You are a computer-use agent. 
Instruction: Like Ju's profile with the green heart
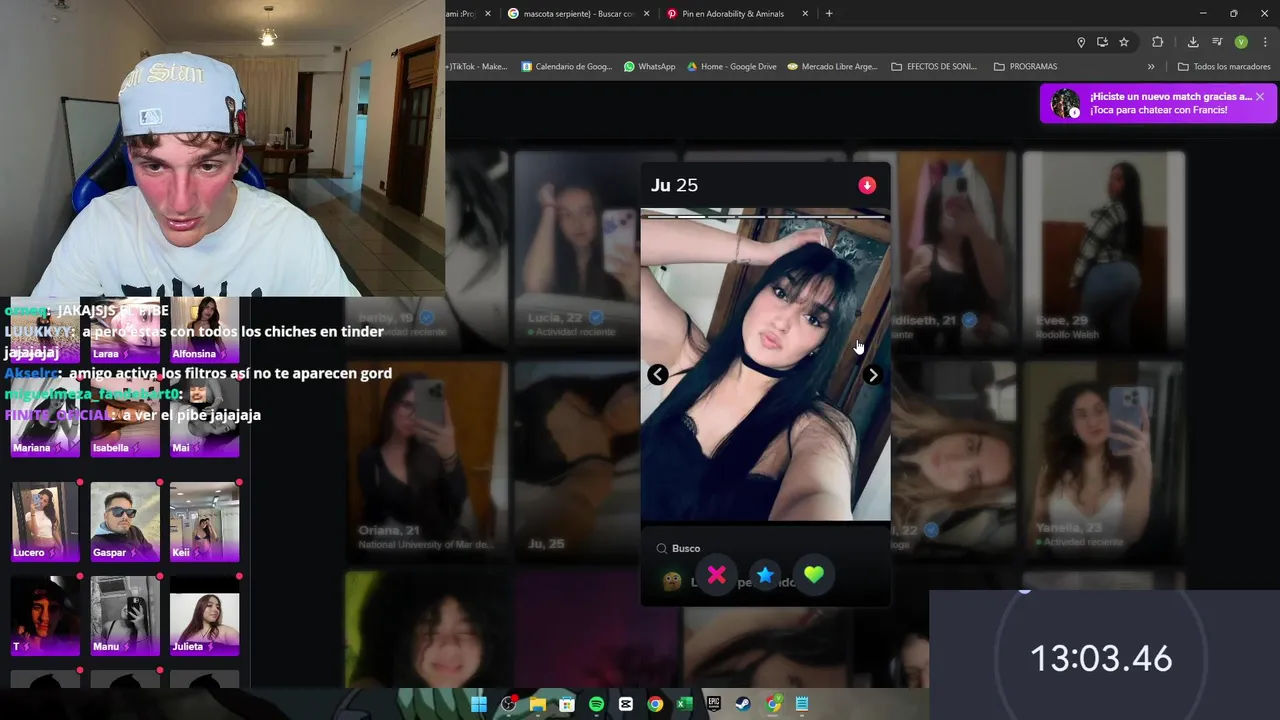pos(814,575)
